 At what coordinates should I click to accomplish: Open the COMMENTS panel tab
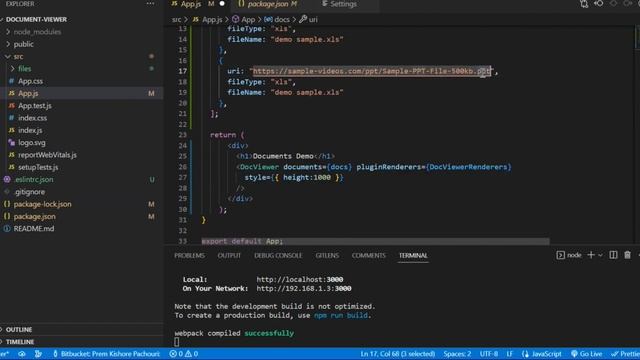[x=369, y=256]
